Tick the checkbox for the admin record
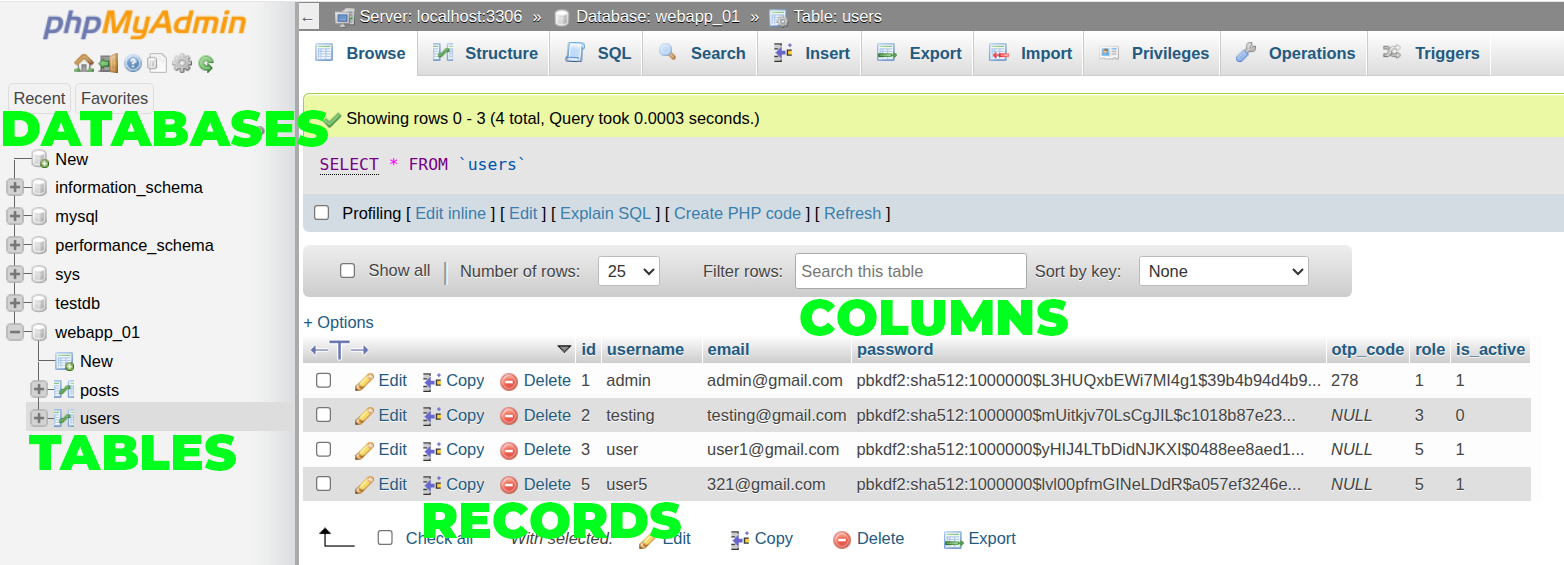Image resolution: width=1564 pixels, height=565 pixels. click(x=323, y=380)
